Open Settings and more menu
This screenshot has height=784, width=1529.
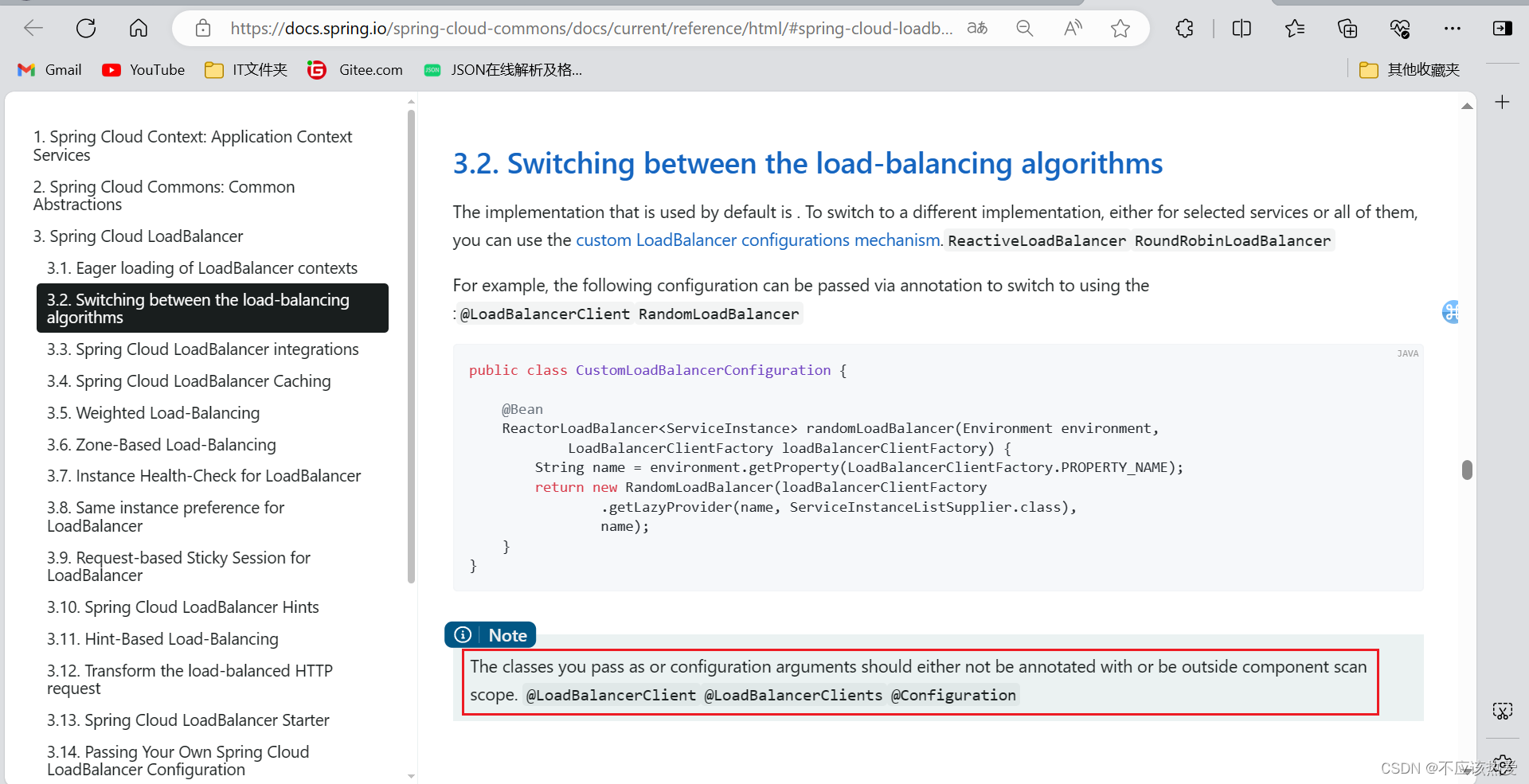click(x=1452, y=28)
